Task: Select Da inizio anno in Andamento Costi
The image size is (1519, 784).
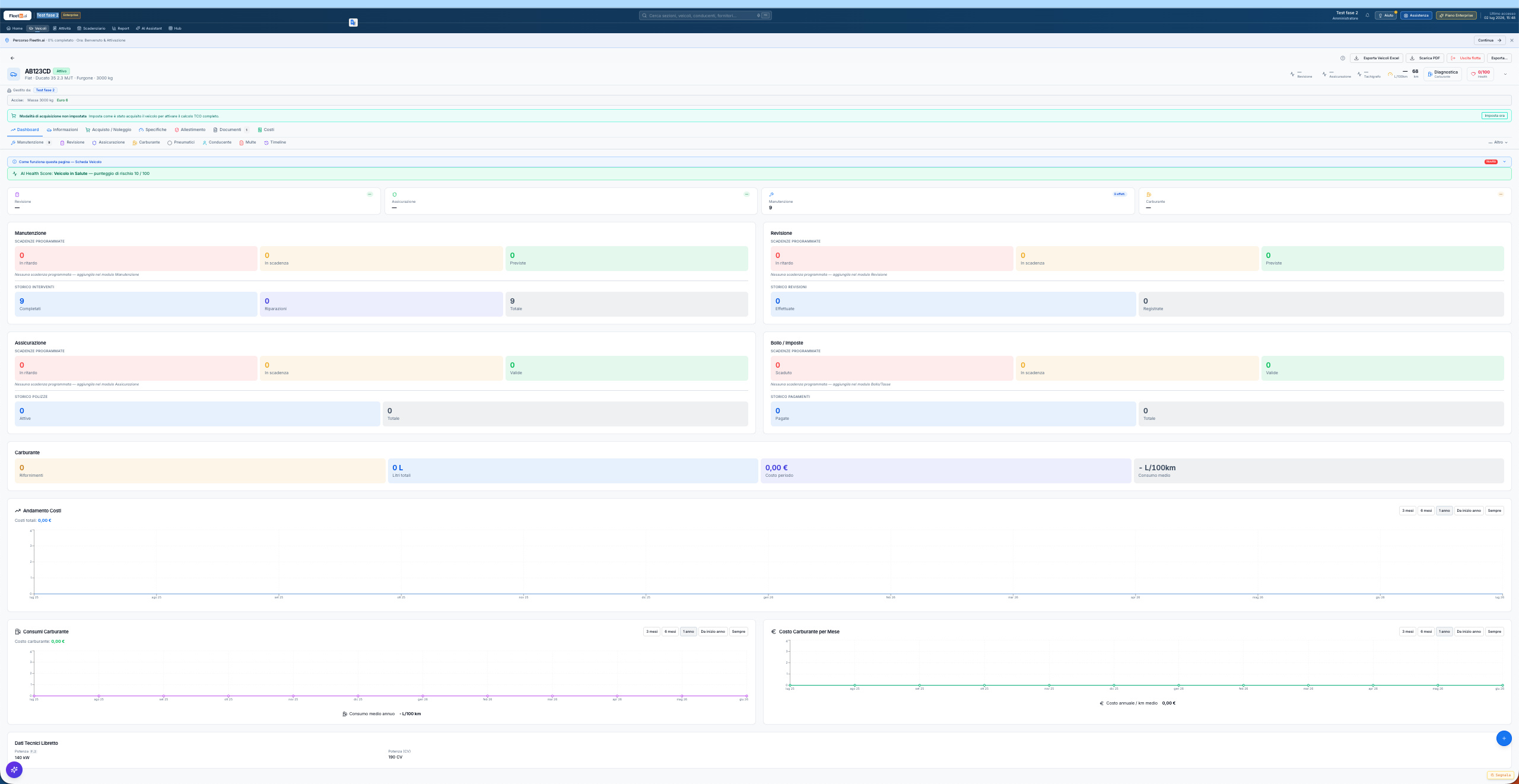Action: click(1469, 511)
